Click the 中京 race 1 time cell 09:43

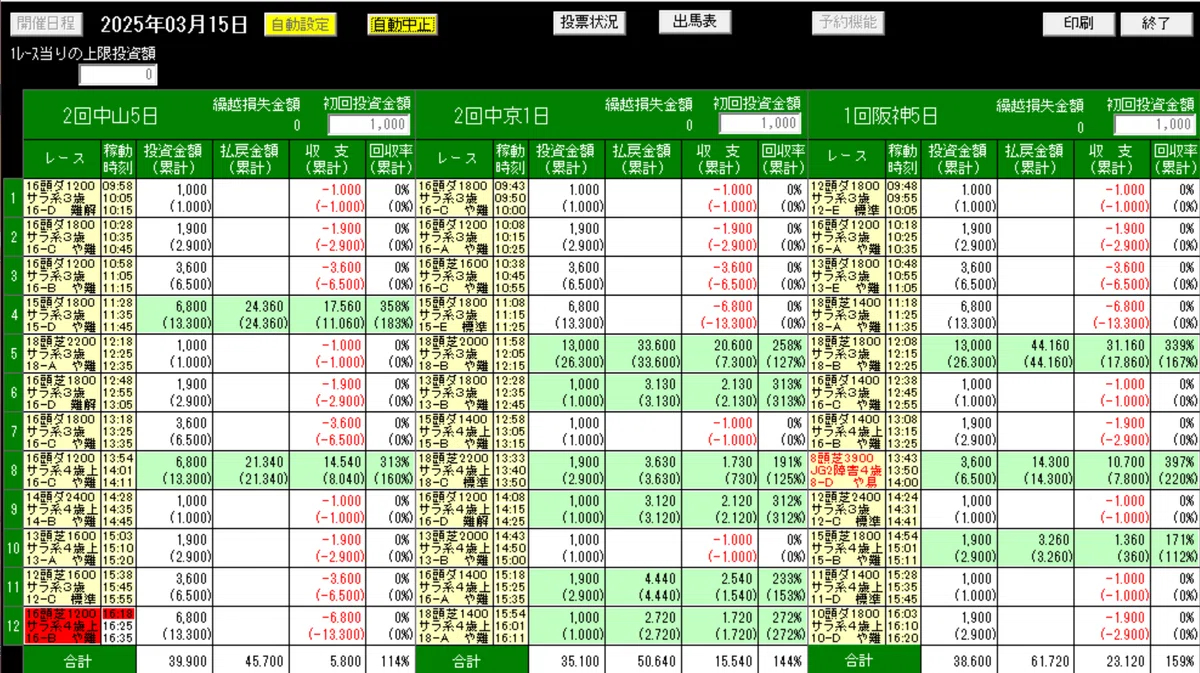tap(510, 198)
